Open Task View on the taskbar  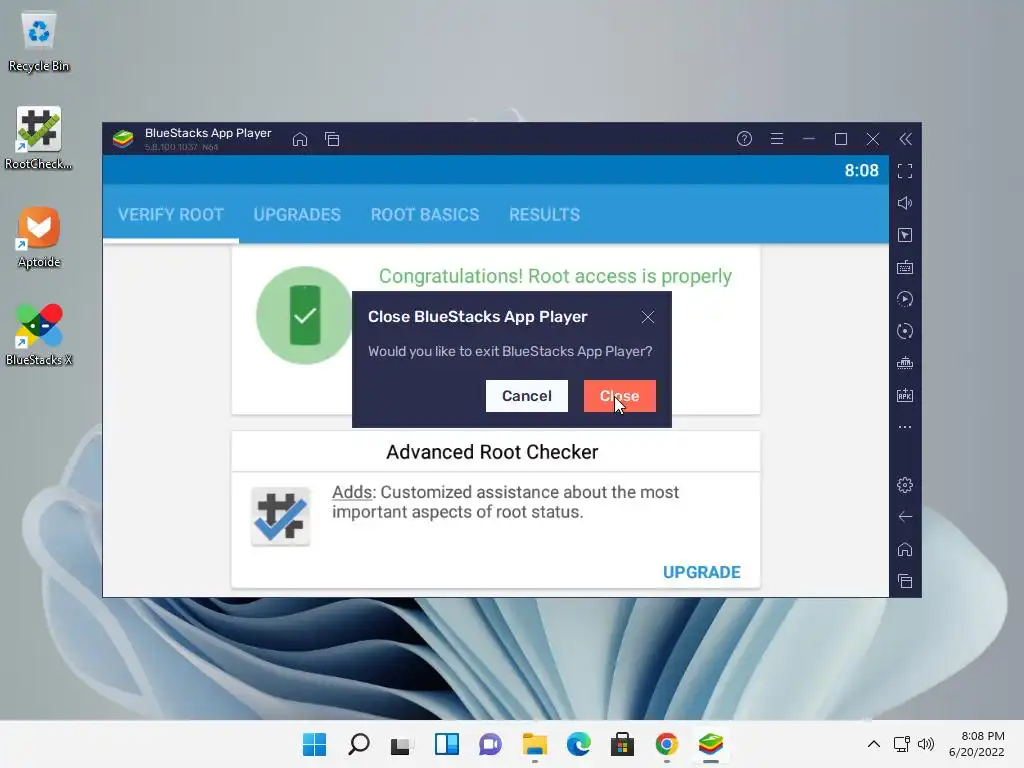coord(402,744)
